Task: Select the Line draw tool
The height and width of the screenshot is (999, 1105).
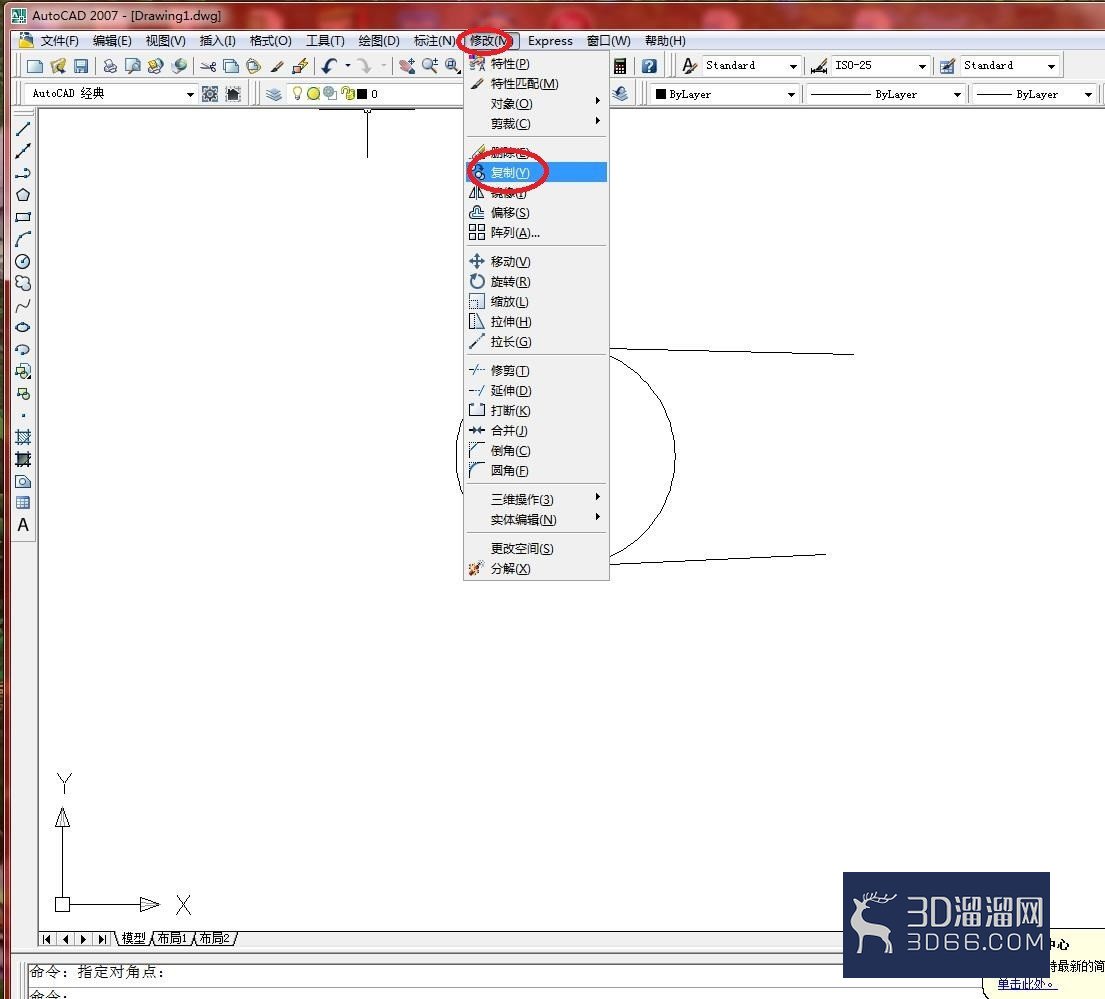Action: coord(23,128)
